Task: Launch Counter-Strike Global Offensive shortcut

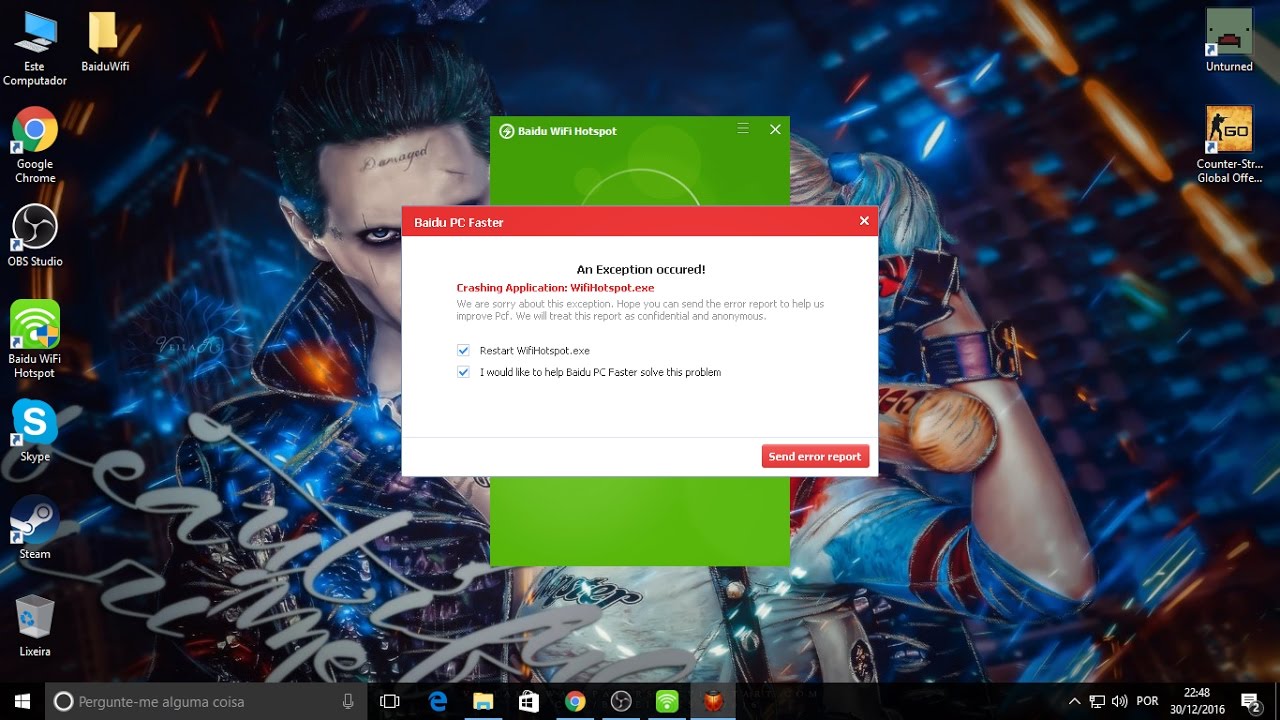Action: pyautogui.click(x=1229, y=145)
